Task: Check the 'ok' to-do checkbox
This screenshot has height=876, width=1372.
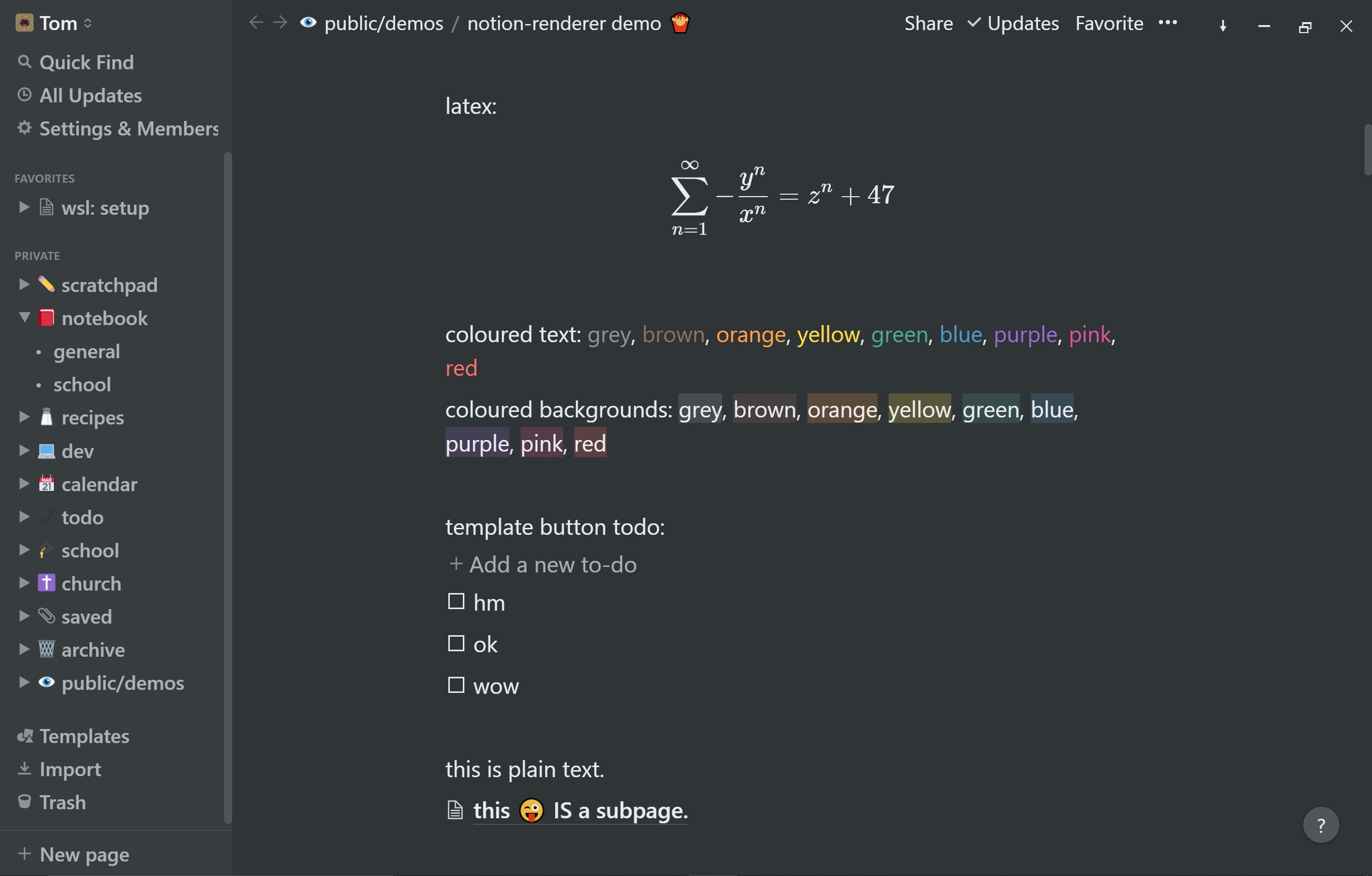Action: click(x=456, y=644)
